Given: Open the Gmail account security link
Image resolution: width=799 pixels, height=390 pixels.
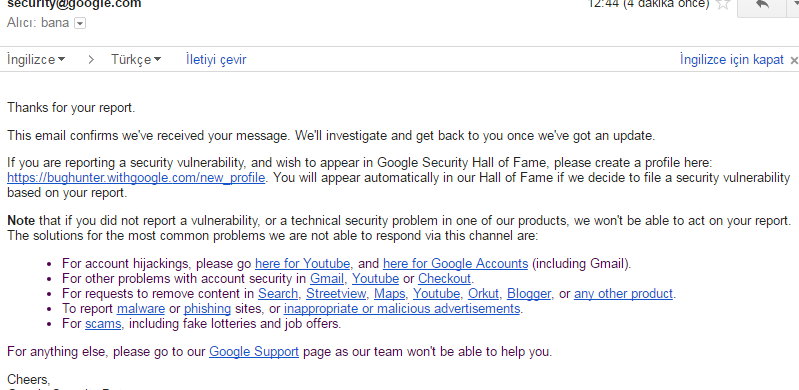Looking at the screenshot, I should [327, 279].
